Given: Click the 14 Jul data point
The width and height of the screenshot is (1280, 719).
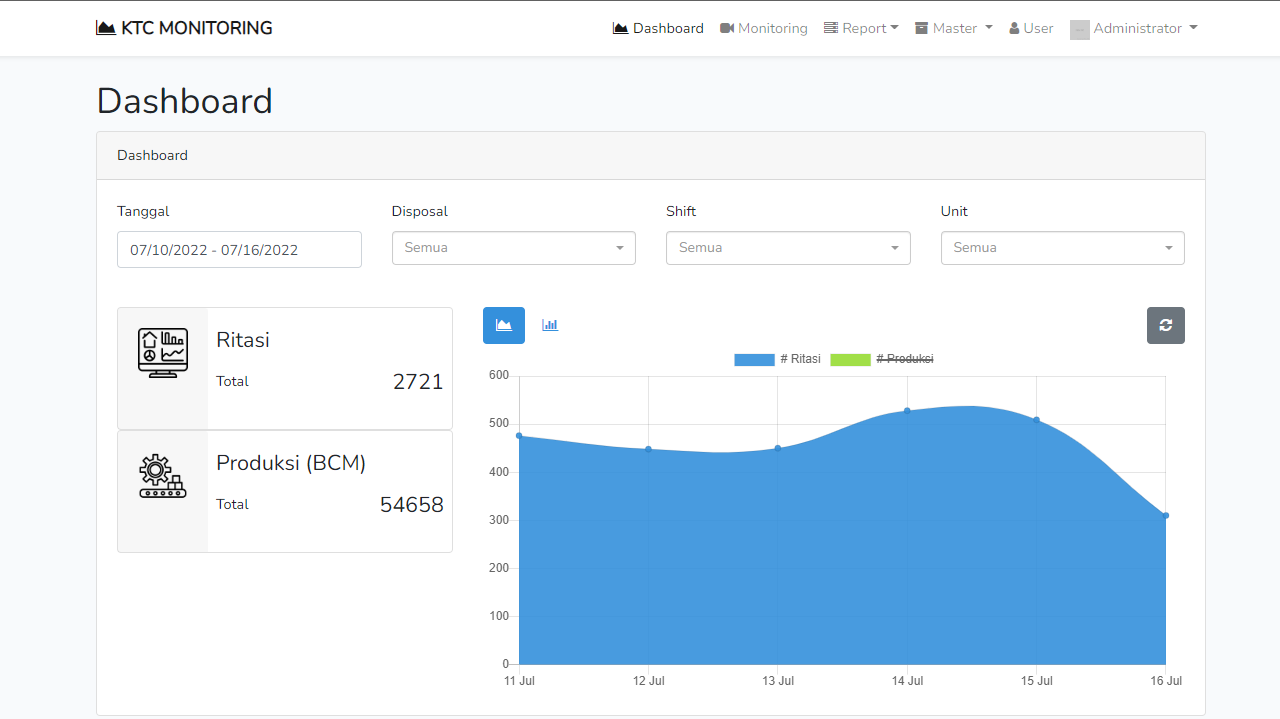Looking at the screenshot, I should [907, 410].
